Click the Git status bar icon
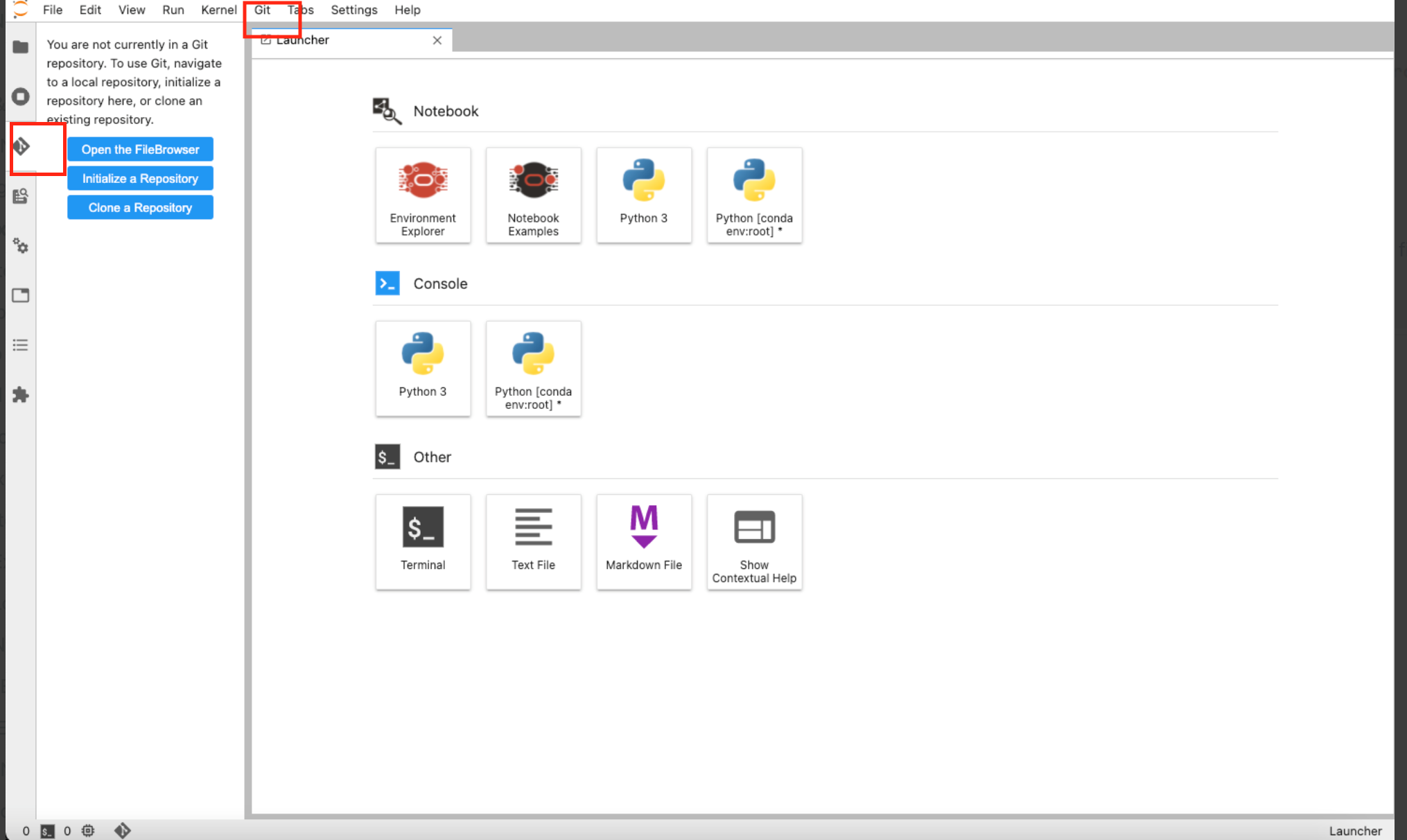The image size is (1407, 840). click(x=123, y=830)
